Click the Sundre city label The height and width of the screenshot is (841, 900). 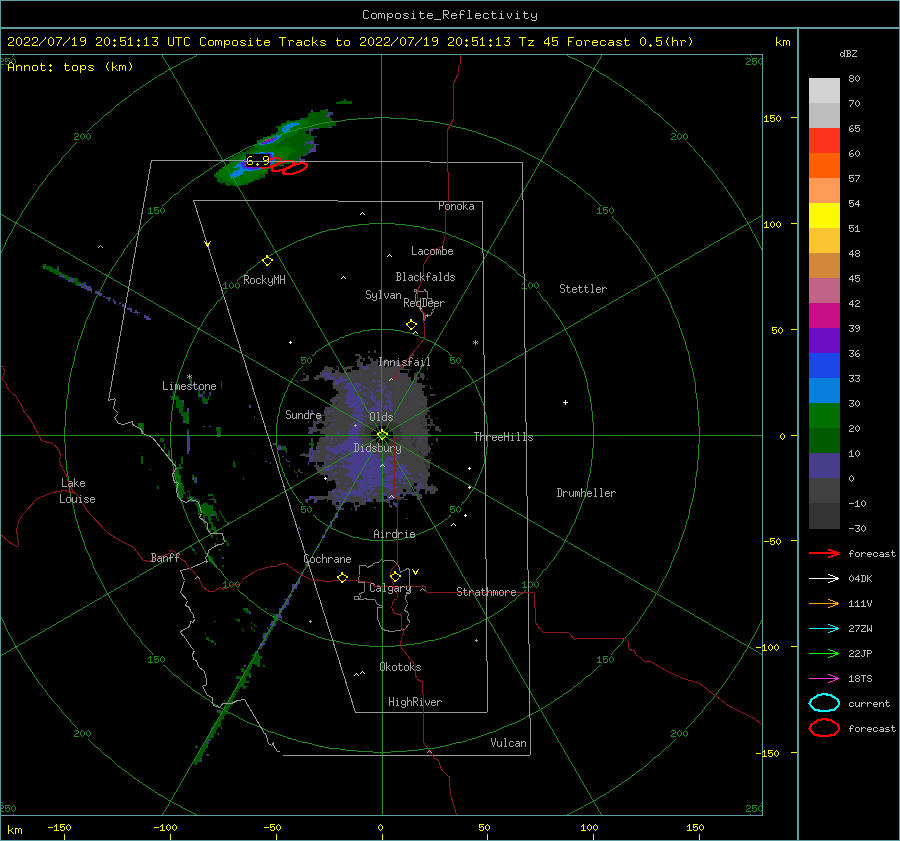303,414
